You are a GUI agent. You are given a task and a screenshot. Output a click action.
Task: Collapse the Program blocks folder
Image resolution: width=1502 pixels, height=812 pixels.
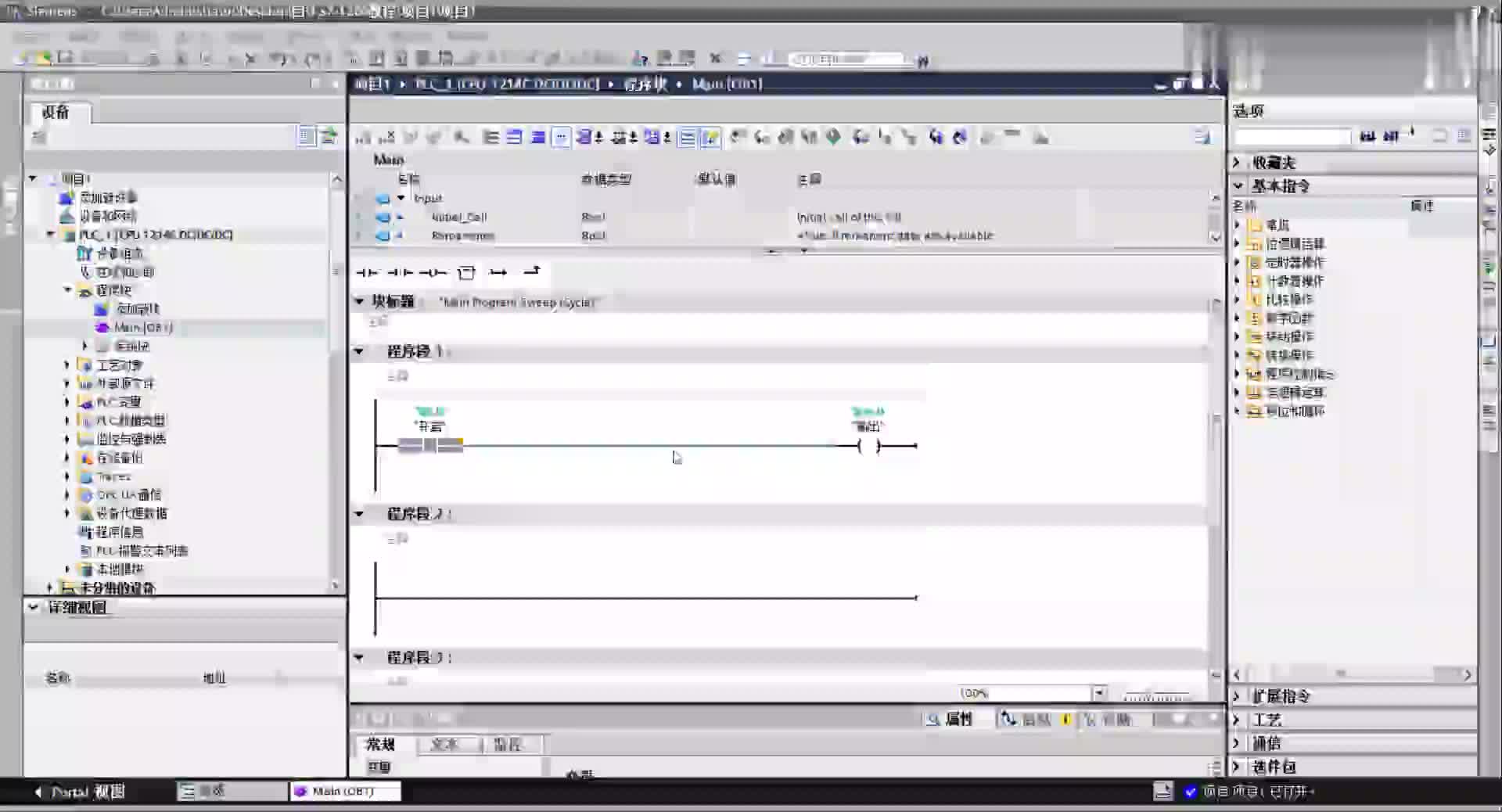(x=68, y=290)
